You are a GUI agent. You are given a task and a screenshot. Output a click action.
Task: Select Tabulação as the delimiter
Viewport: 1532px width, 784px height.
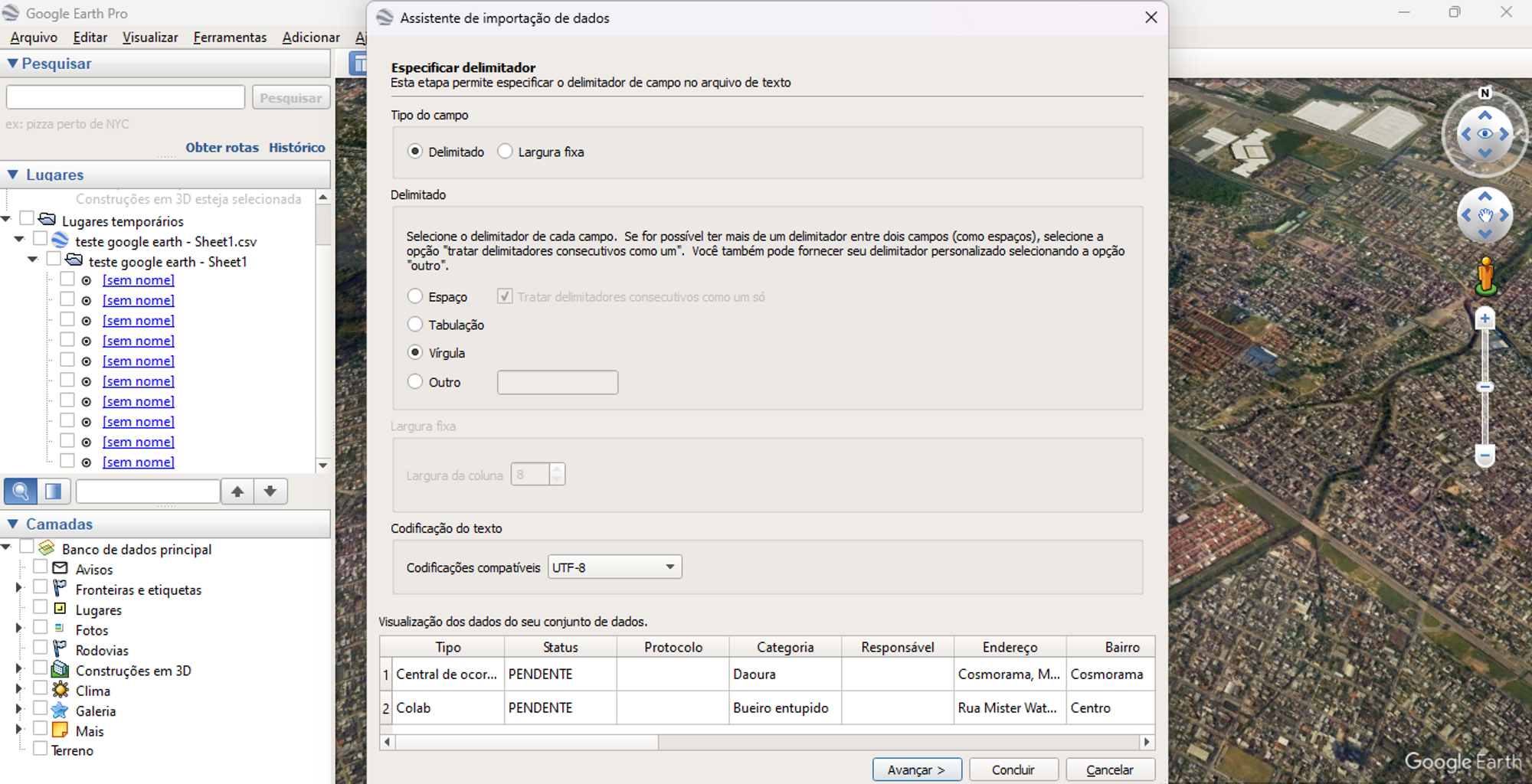(414, 324)
